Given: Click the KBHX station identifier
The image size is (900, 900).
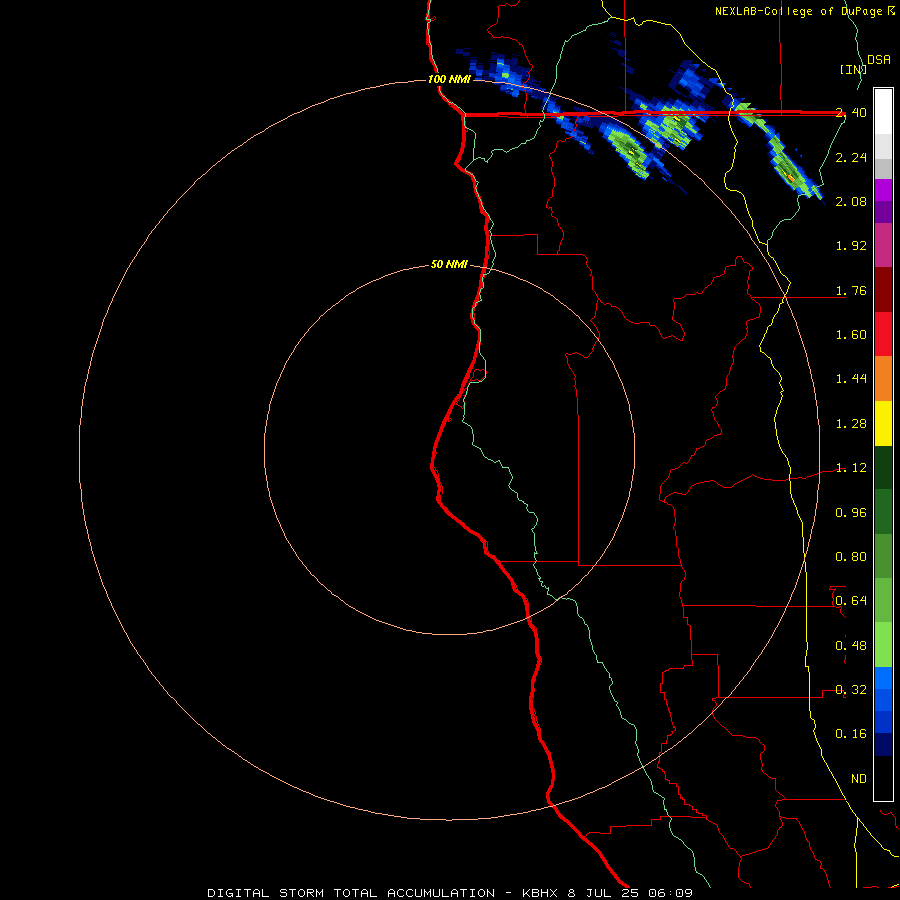Looking at the screenshot, I should (x=540, y=893).
